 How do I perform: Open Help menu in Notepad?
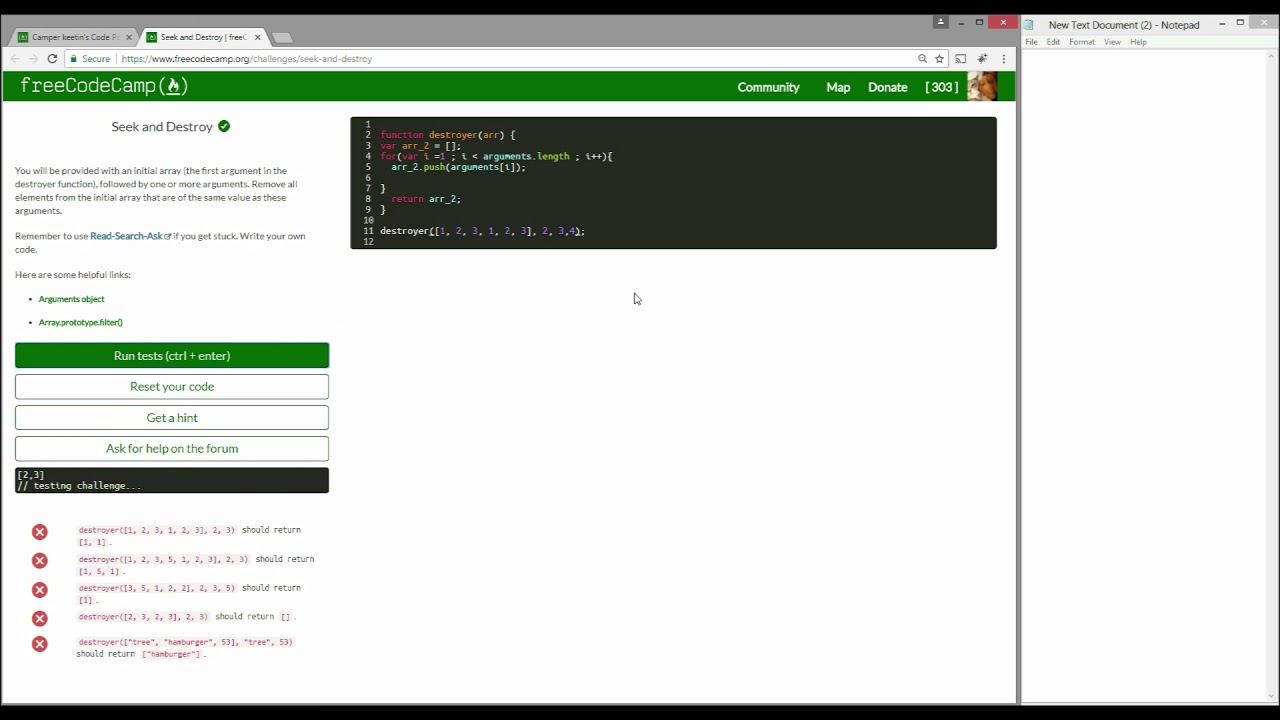click(1138, 42)
